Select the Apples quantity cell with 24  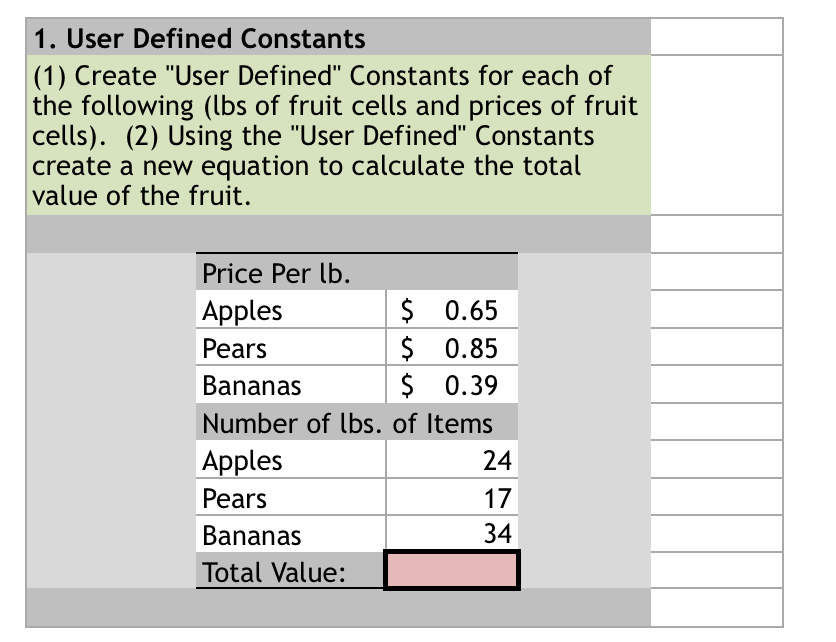pos(452,460)
